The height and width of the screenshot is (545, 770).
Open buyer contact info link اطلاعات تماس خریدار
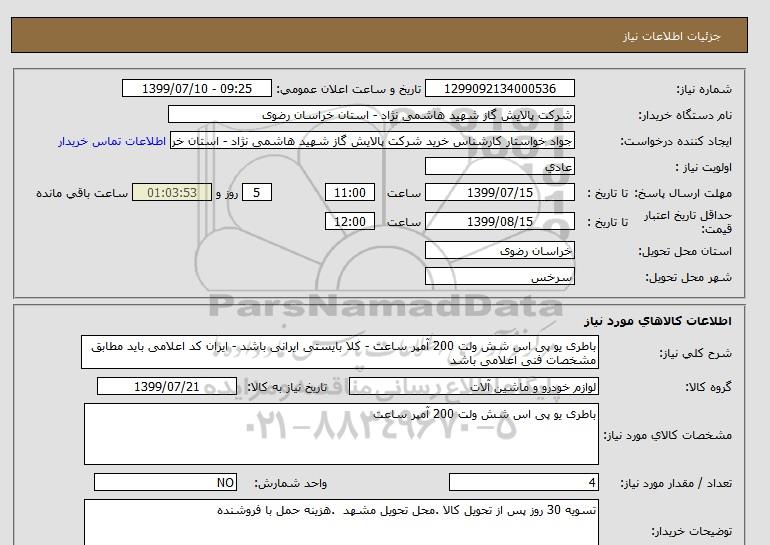tap(112, 141)
